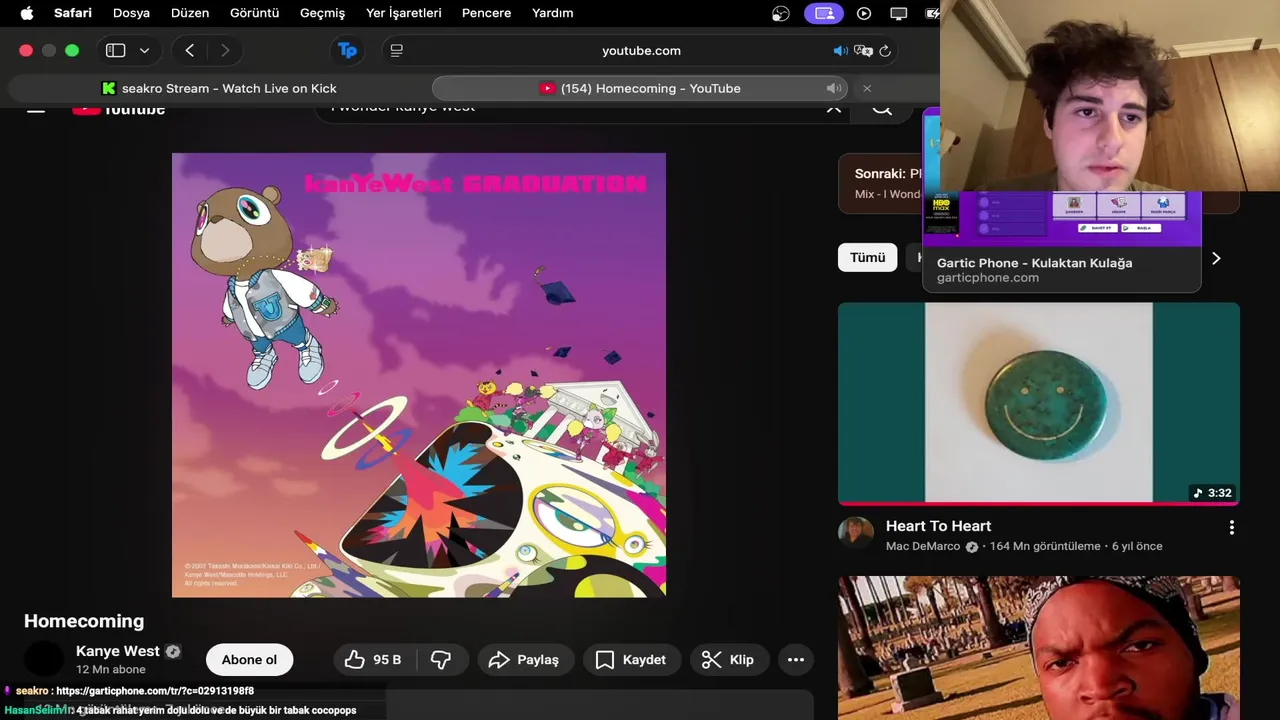The width and height of the screenshot is (1280, 720).
Task: Open the page menu icon in address bar
Action: [397, 50]
